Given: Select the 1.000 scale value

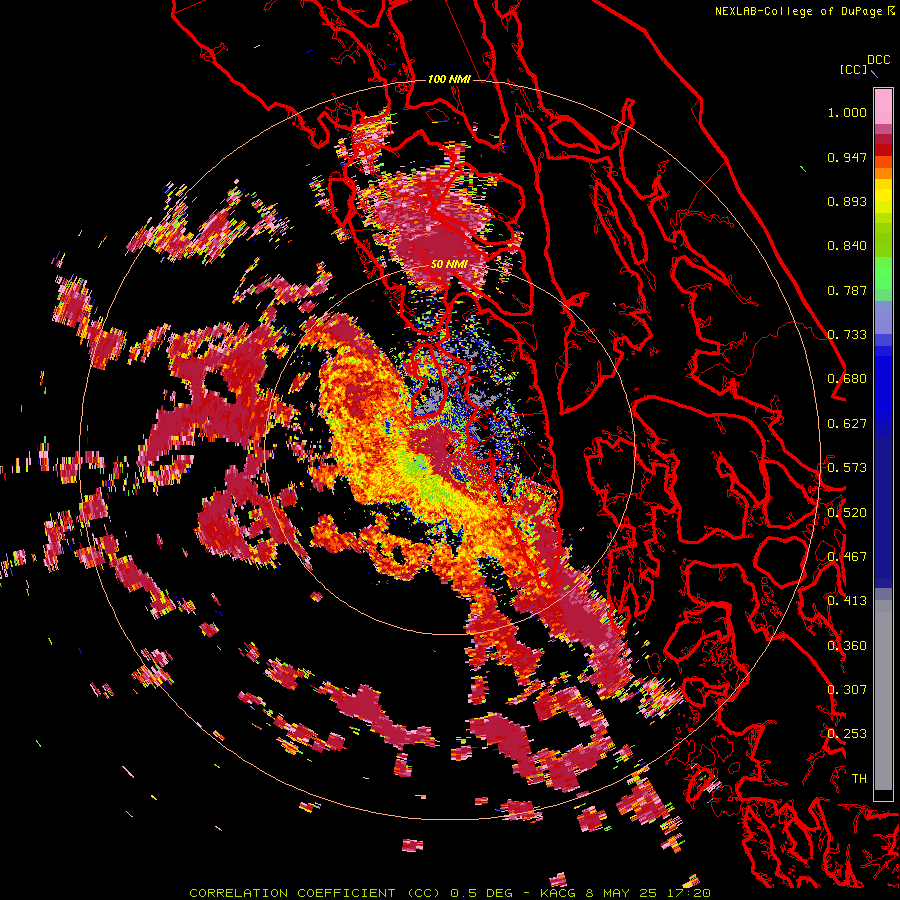Looking at the screenshot, I should [x=847, y=112].
